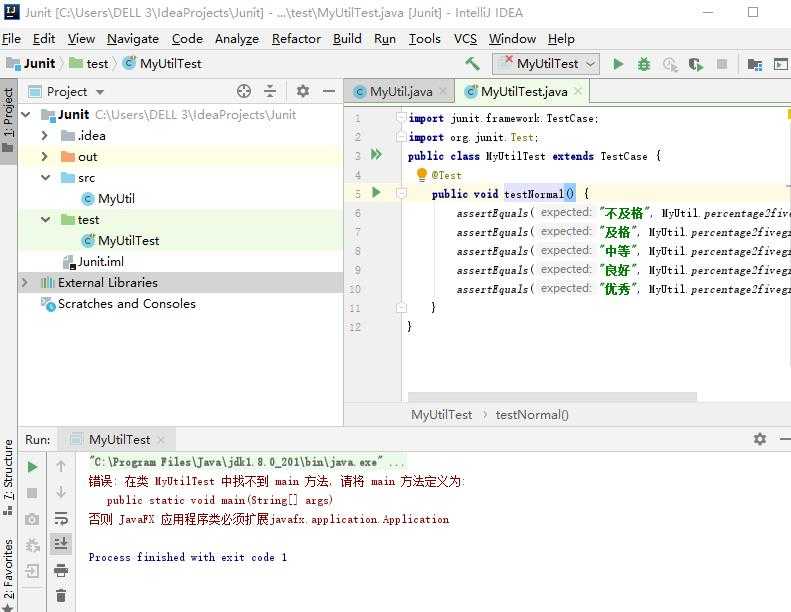Run MyUtilTest with the green toolbar arrow

click(617, 64)
